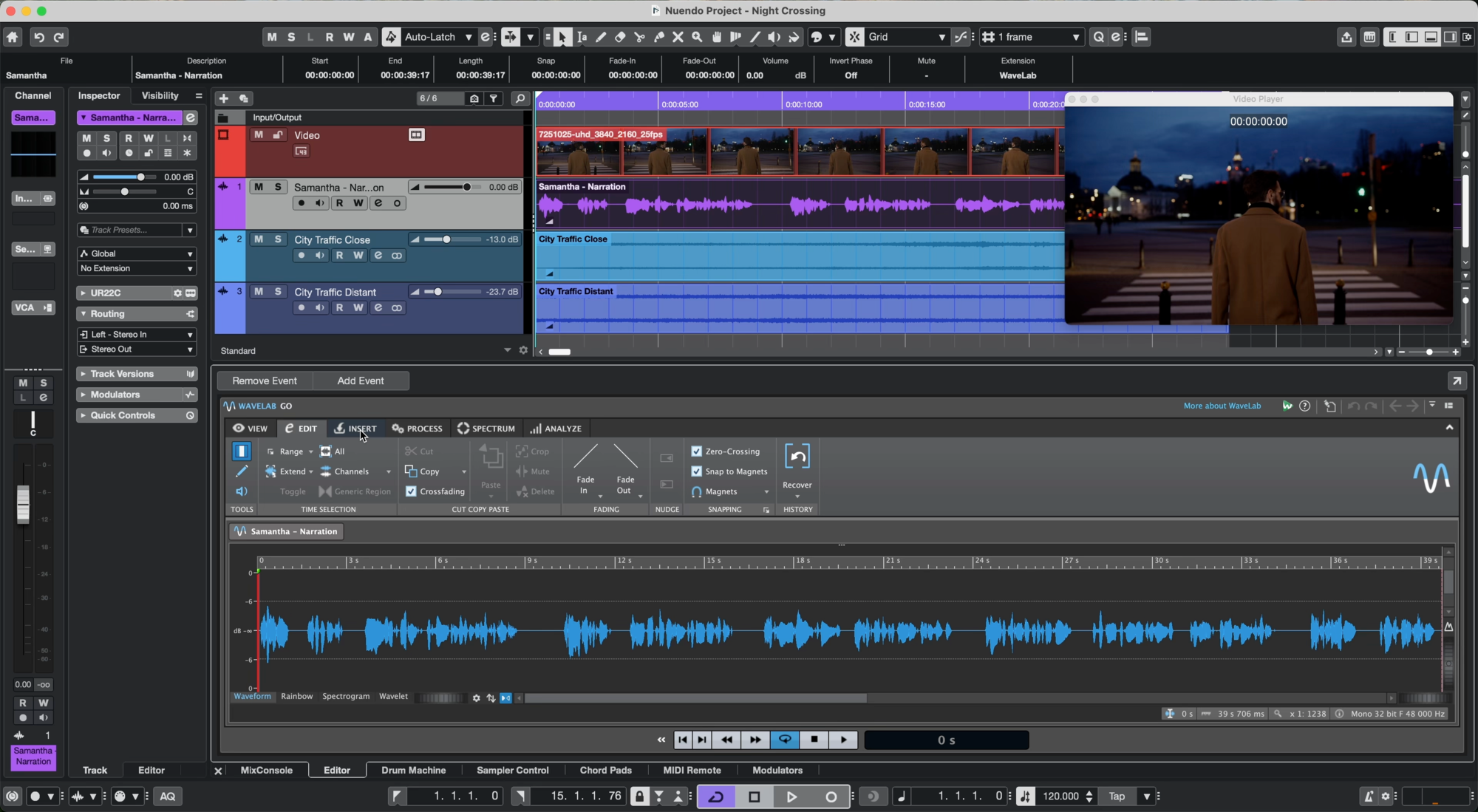Click the search tracks magnifier icon

click(x=520, y=98)
